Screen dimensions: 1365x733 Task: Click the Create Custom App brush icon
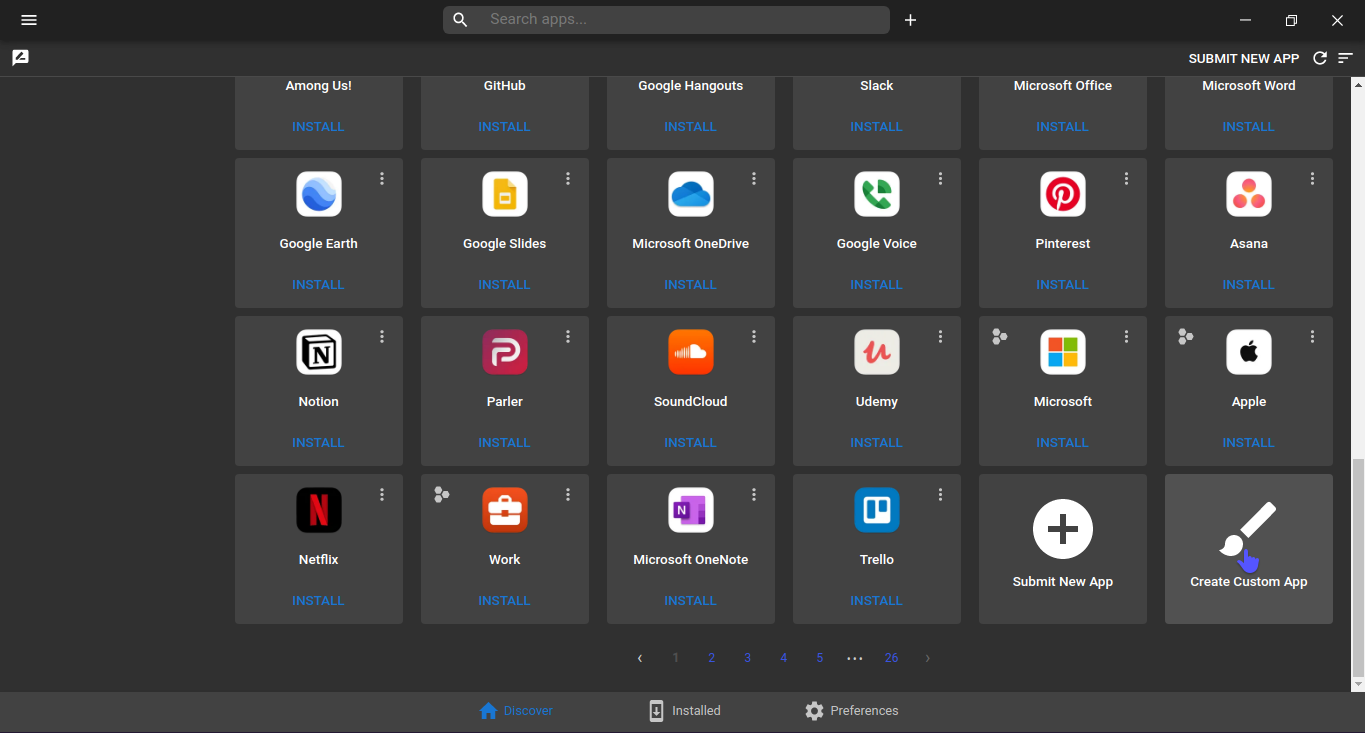click(1249, 528)
